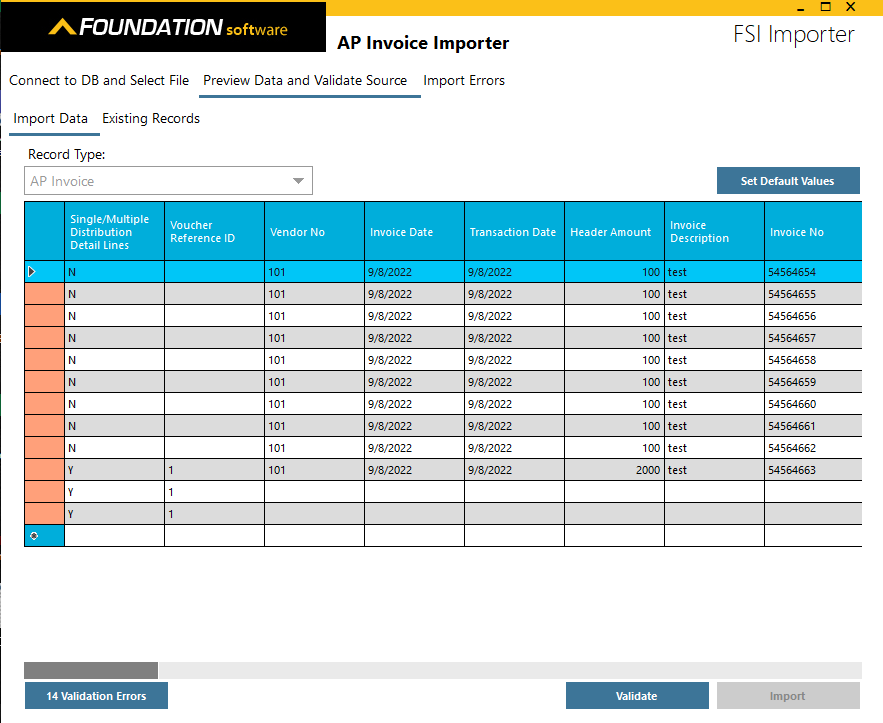The width and height of the screenshot is (883, 723).
Task: Click the empty Vendor No cell in the new row
Action: [x=314, y=535]
